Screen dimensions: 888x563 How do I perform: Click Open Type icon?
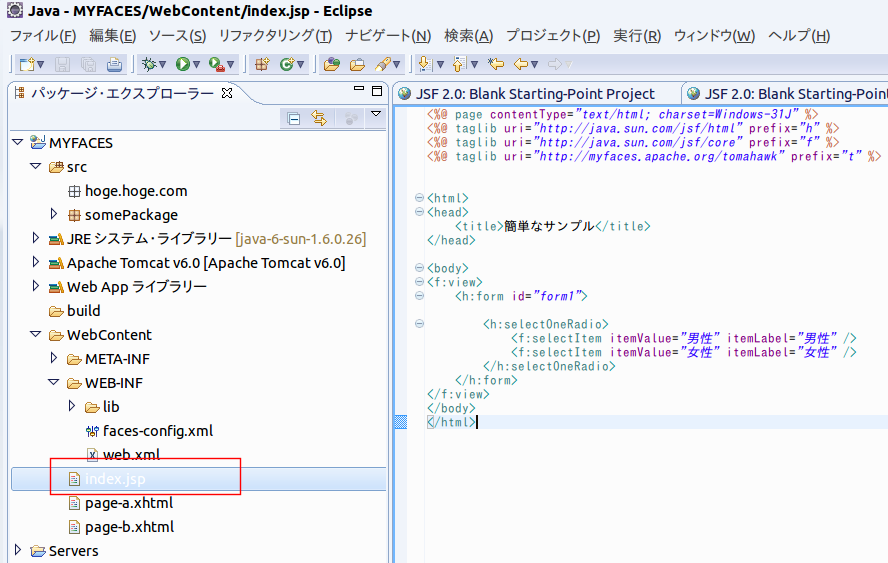click(x=332, y=64)
